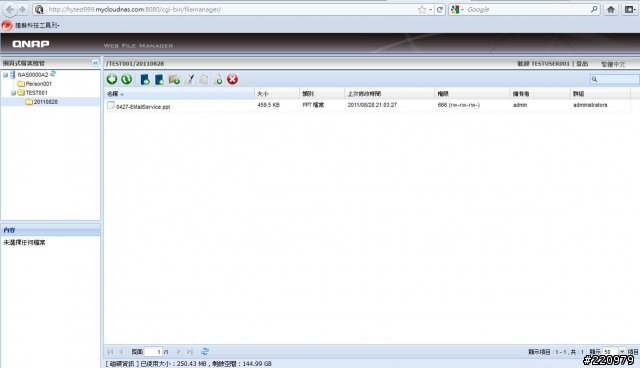
Task: Click the second blue file transfer icon
Action: [x=159, y=80]
